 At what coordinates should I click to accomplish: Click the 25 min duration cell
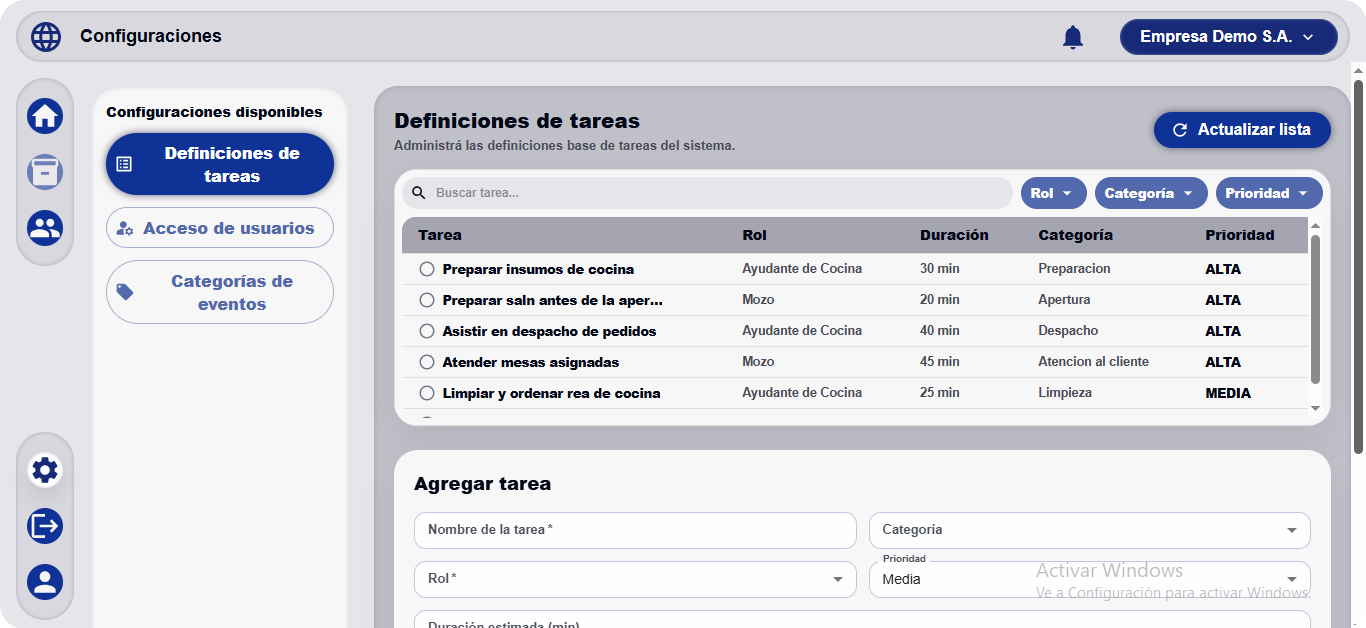point(939,393)
